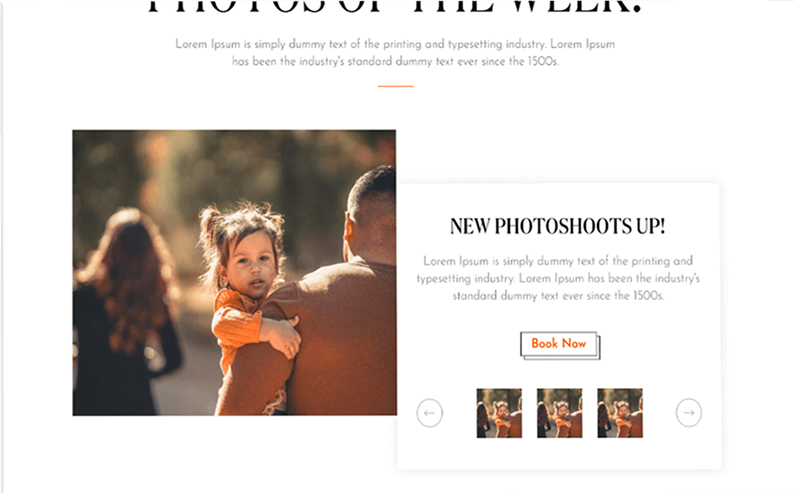Click the girl's orange sleeve in the photo
The image size is (794, 493).
click(237, 324)
